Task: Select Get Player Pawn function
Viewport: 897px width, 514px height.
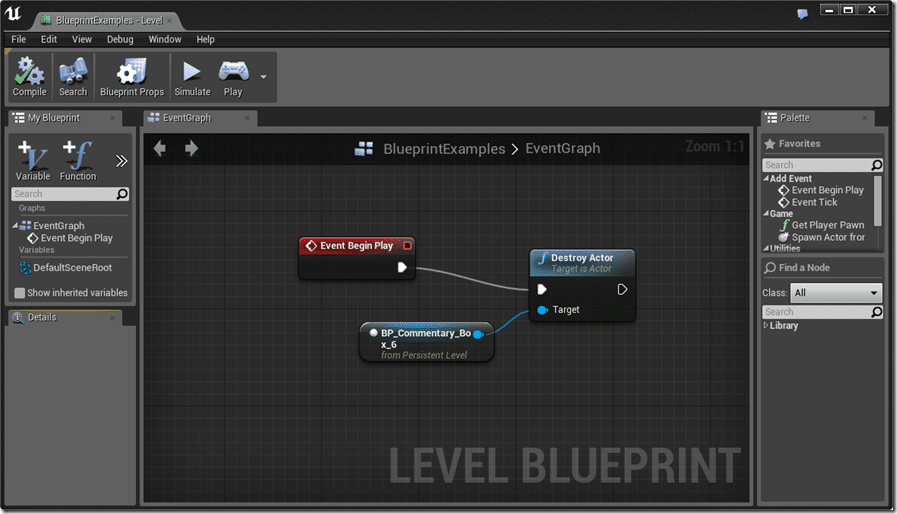Action: [x=828, y=226]
